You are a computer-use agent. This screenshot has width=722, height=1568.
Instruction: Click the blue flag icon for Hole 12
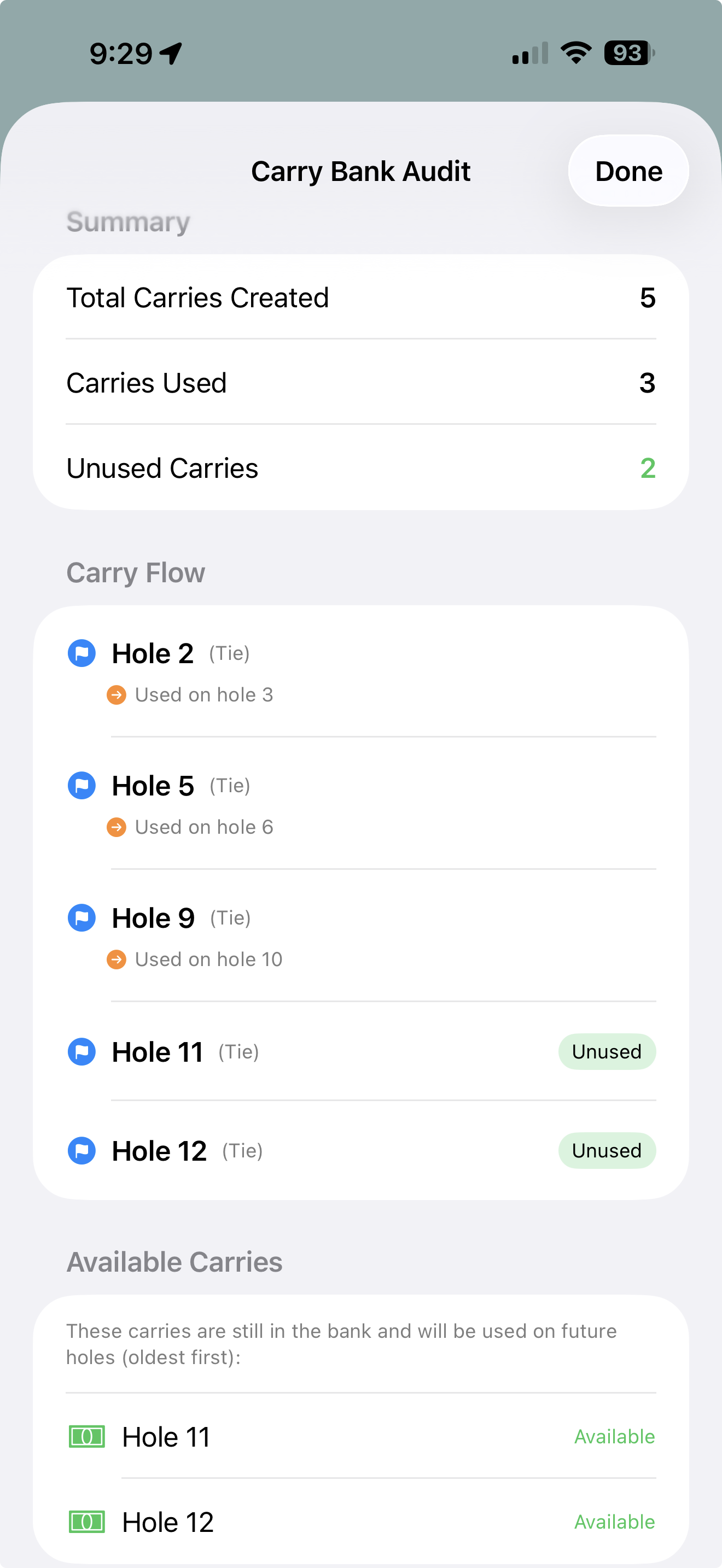click(x=81, y=1150)
